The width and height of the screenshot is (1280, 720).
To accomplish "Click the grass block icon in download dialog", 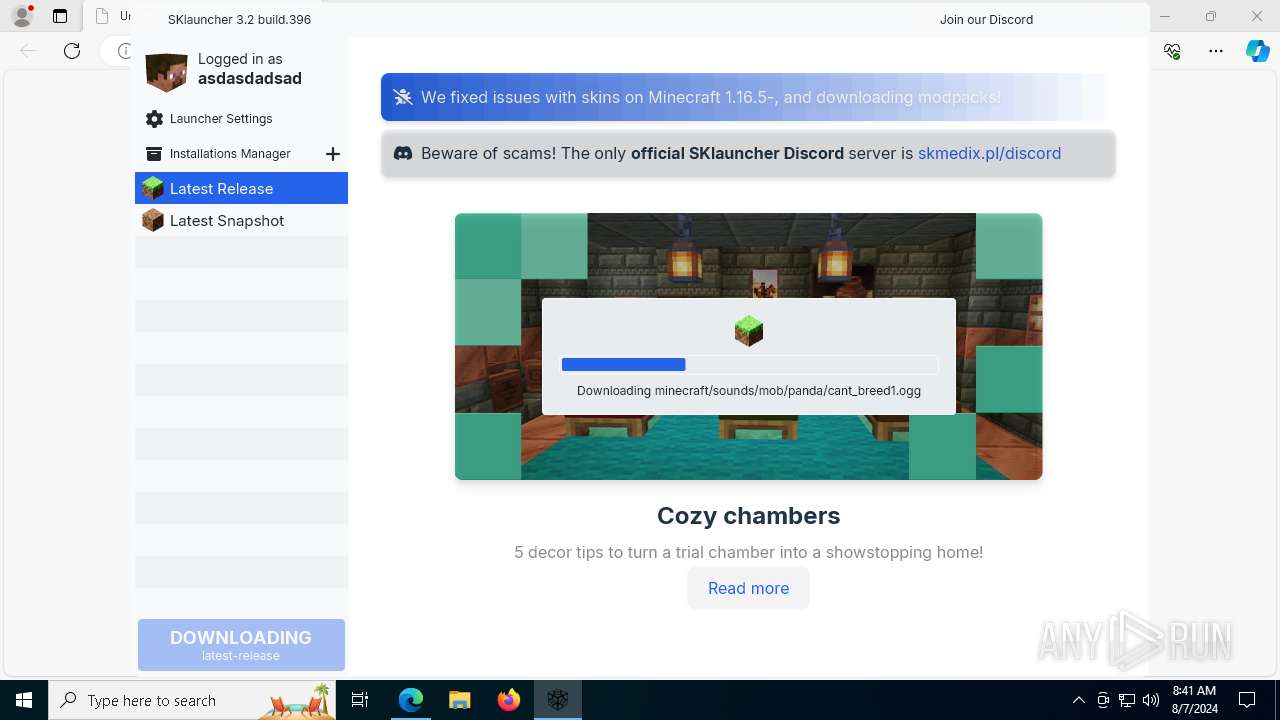I will 749,330.
